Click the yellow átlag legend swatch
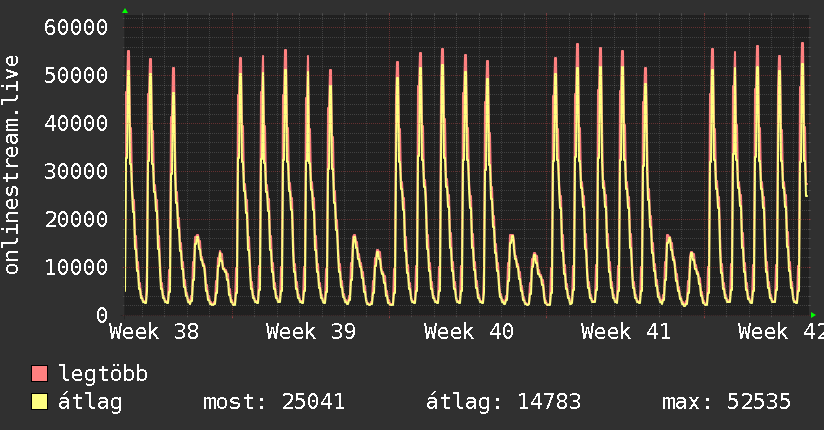Viewport: 824px width, 430px height. [39, 402]
